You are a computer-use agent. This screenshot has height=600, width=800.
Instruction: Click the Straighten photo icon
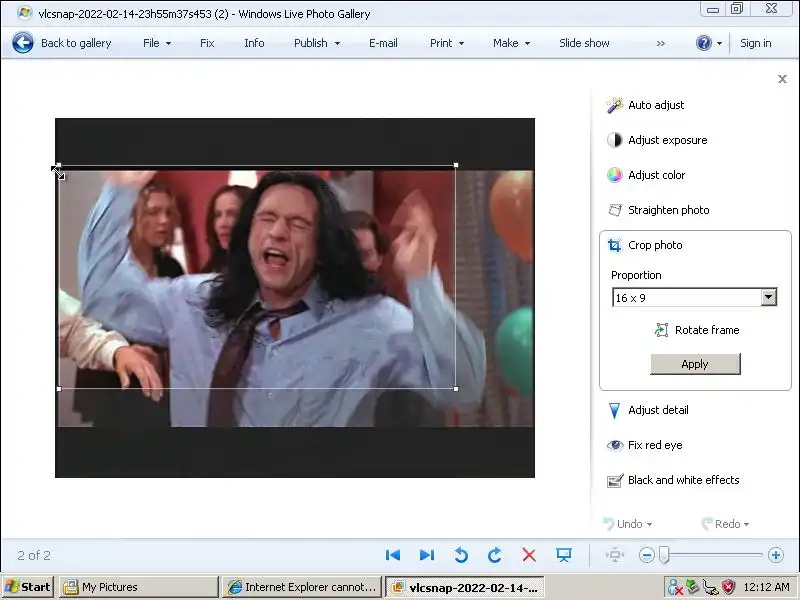pyautogui.click(x=615, y=210)
